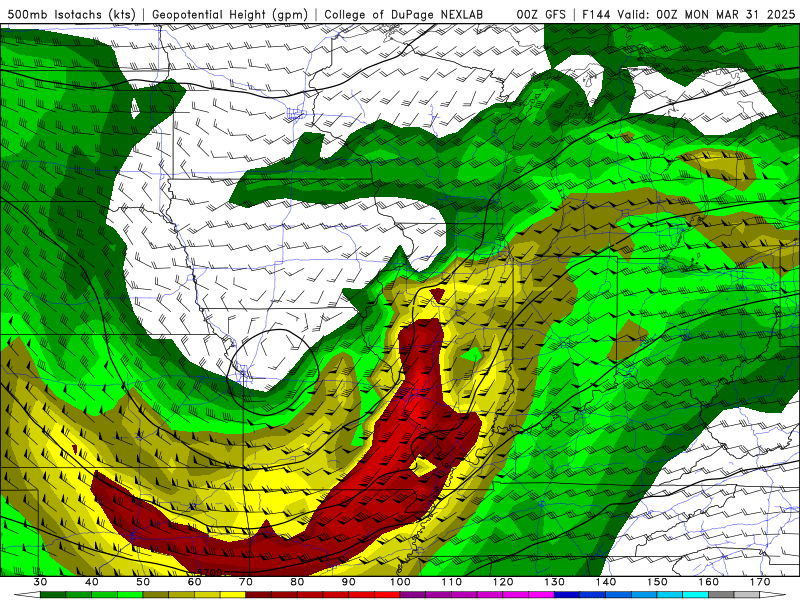Click the 170 value on the color scale
This screenshot has height=600, width=800.
pyautogui.click(x=760, y=582)
